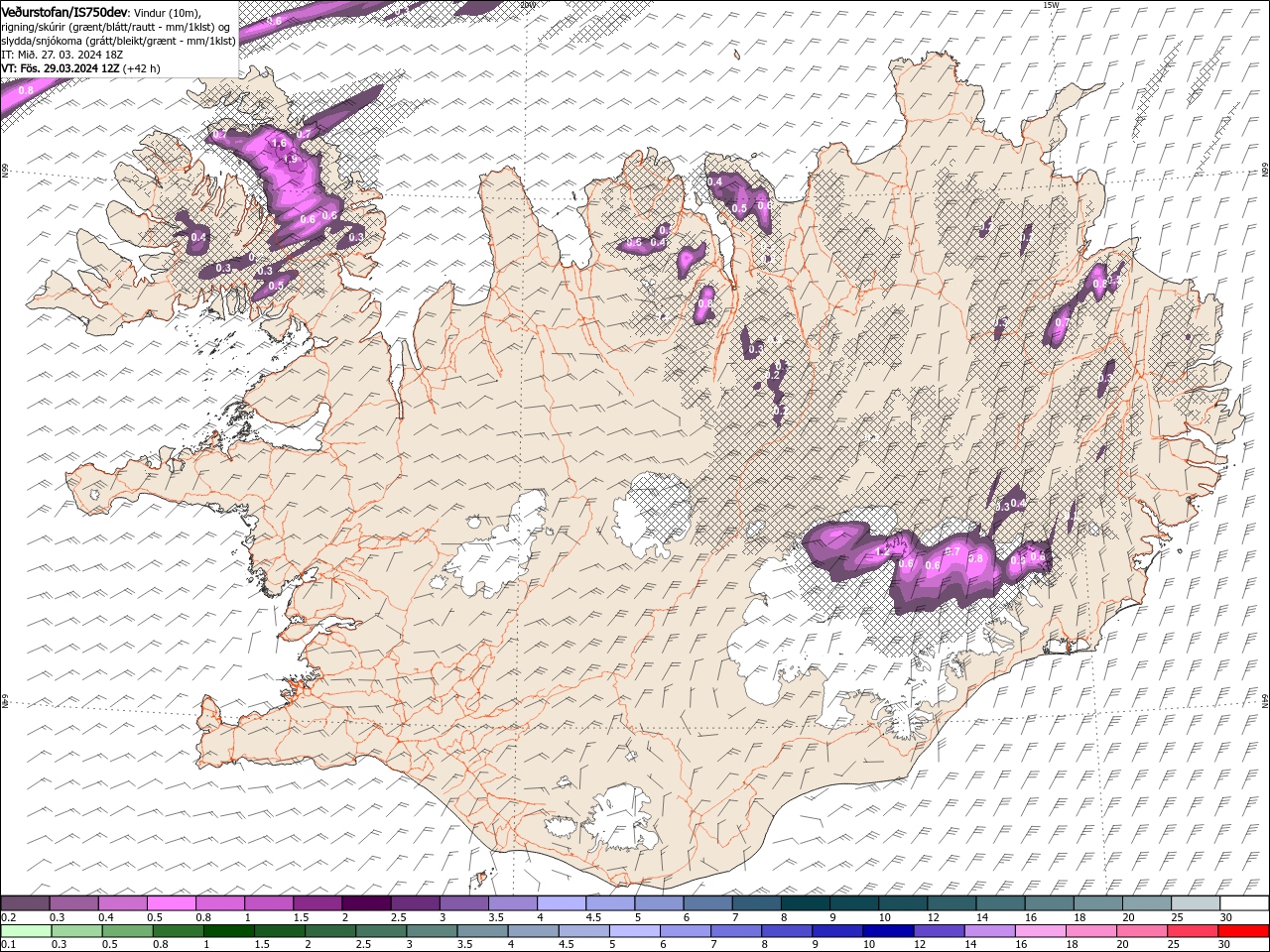Click the dusky purple 0.2 swatch in the snow legend
Image resolution: width=1270 pixels, height=952 pixels.
tap(25, 903)
